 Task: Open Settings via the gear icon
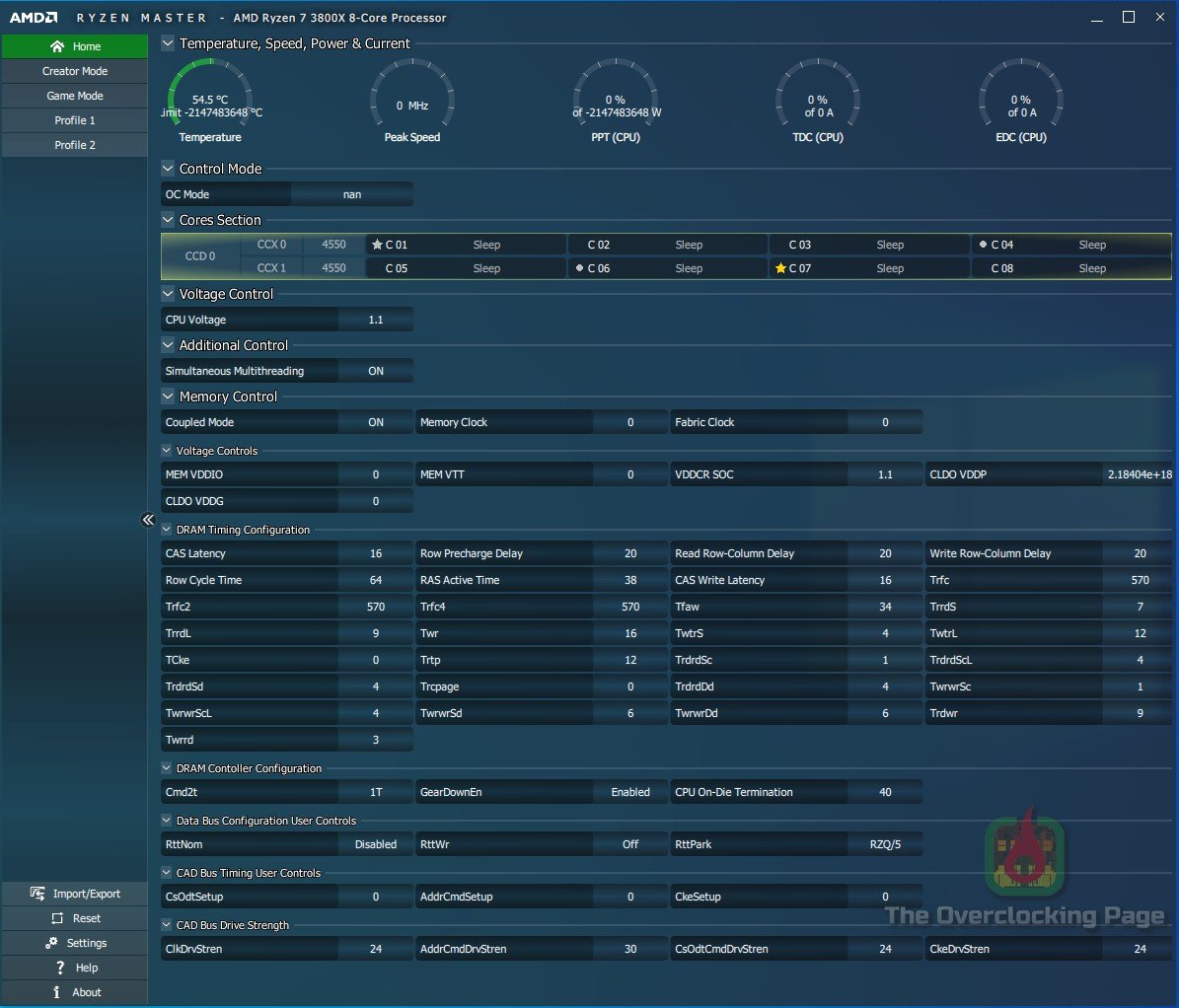pos(51,943)
